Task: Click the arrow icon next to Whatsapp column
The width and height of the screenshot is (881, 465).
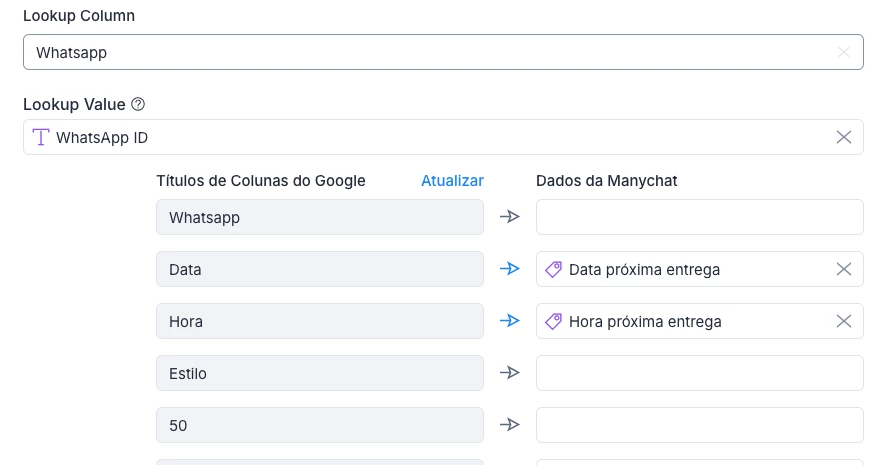Action: tap(510, 217)
